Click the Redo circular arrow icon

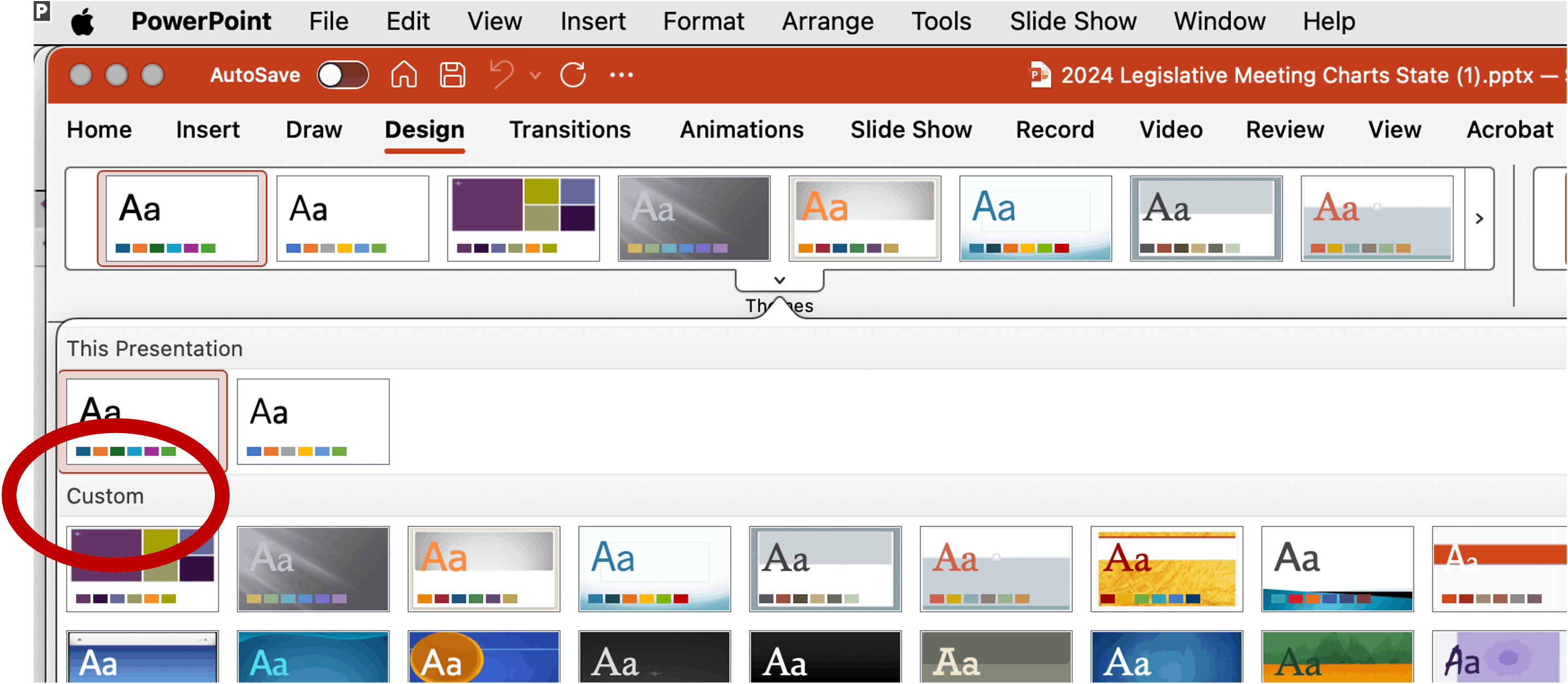pyautogui.click(x=573, y=75)
